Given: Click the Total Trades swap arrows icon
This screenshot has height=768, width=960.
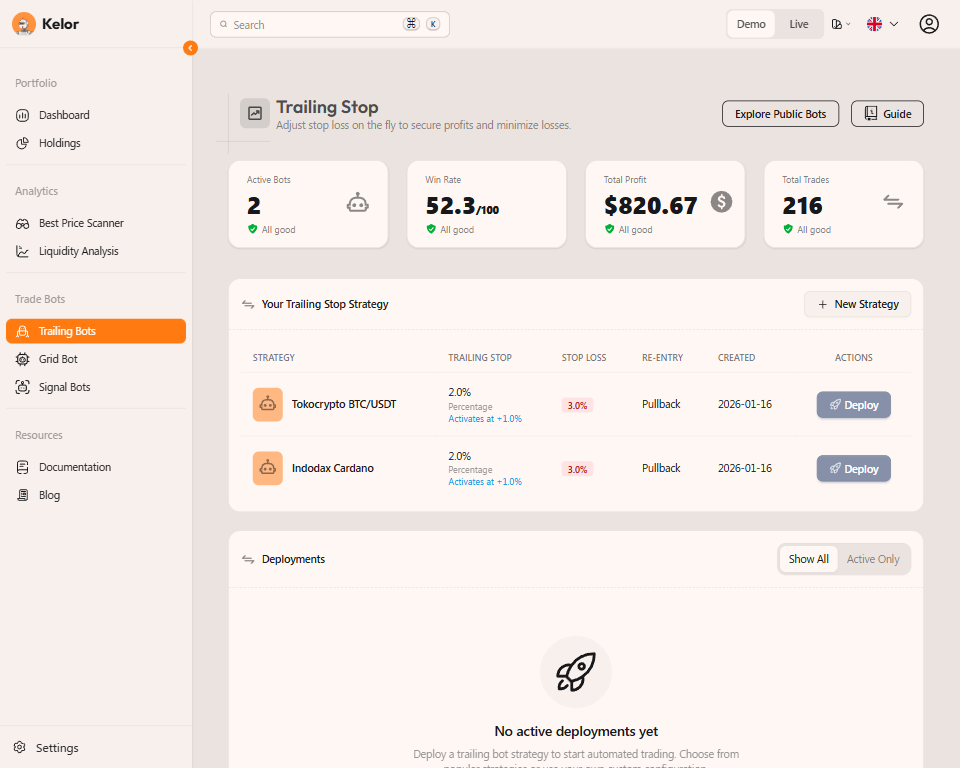Looking at the screenshot, I should [x=893, y=202].
